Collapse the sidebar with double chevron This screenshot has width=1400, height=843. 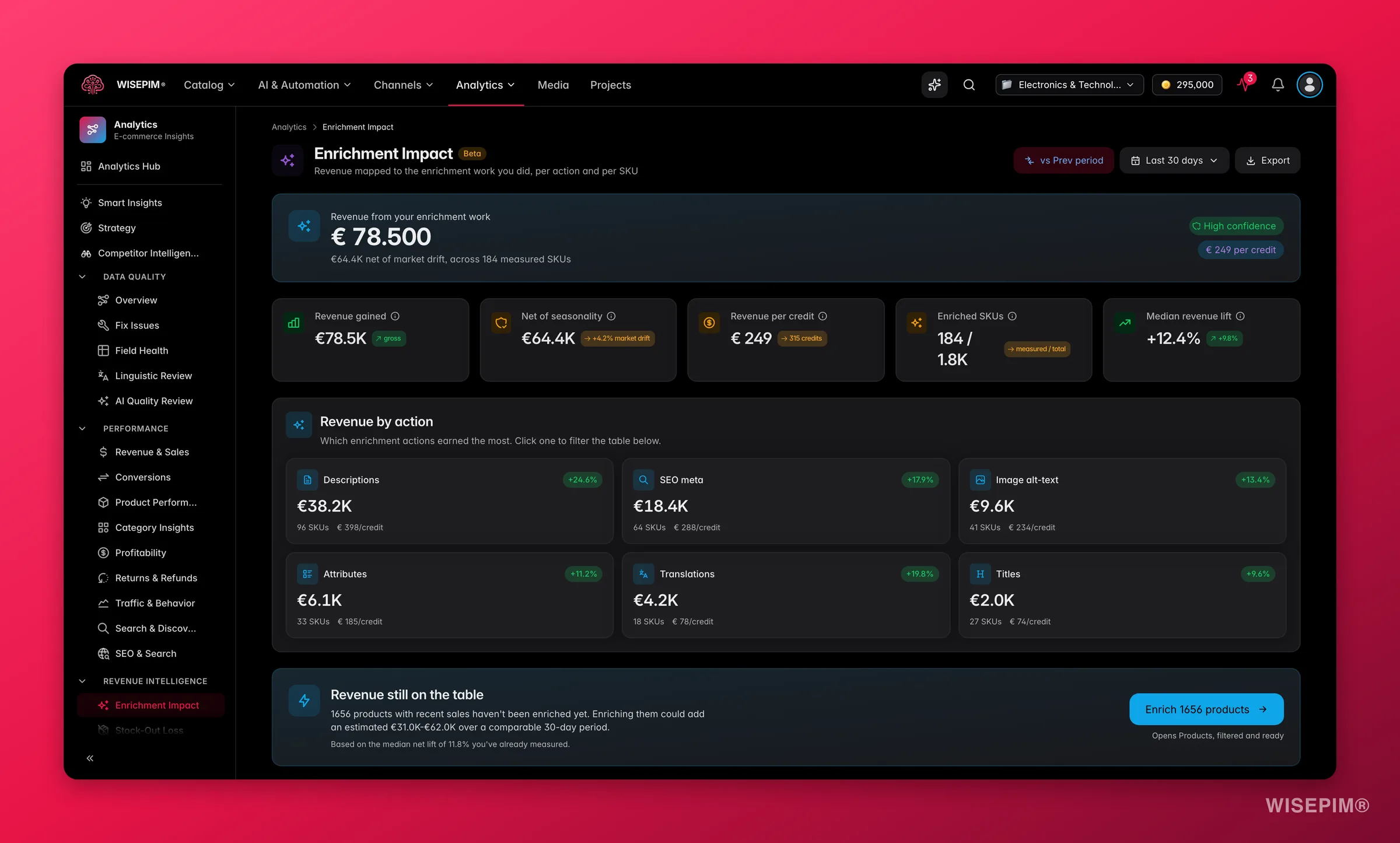click(90, 758)
